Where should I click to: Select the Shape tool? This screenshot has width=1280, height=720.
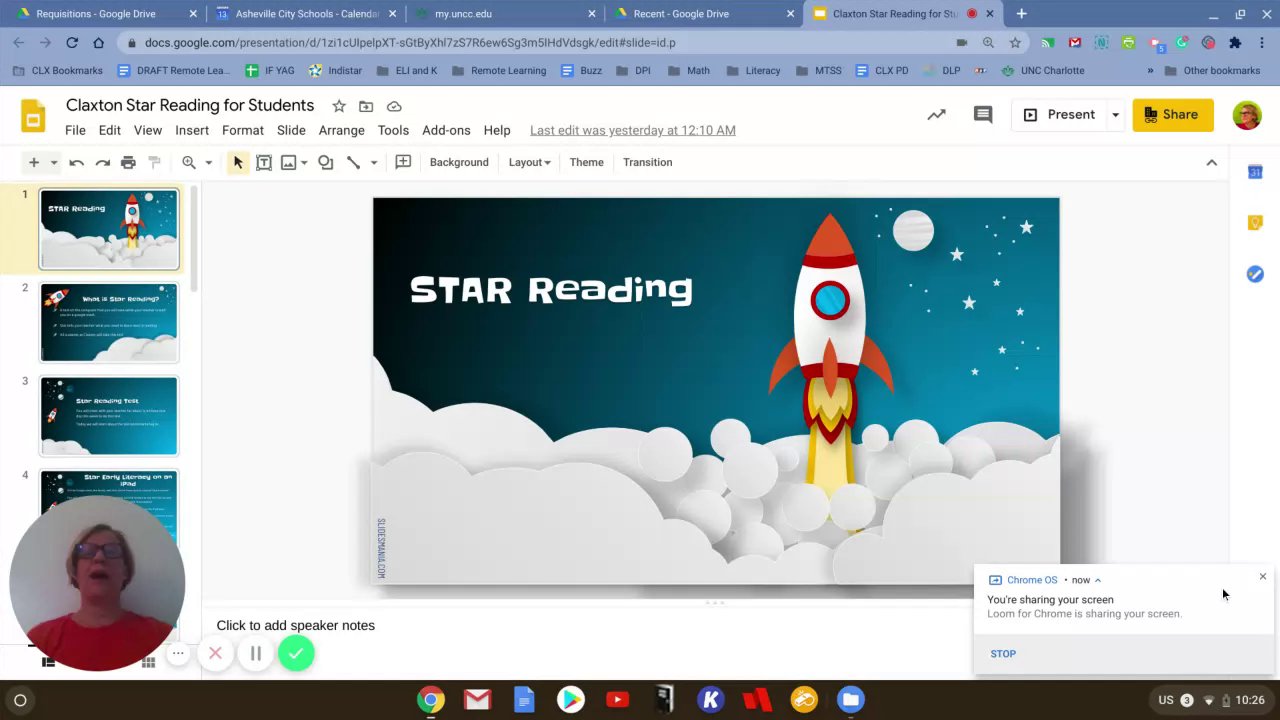click(325, 162)
